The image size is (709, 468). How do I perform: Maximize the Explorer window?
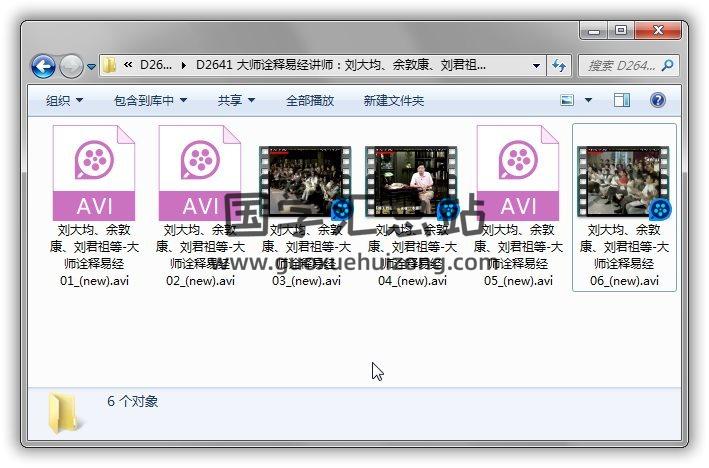(x=621, y=31)
